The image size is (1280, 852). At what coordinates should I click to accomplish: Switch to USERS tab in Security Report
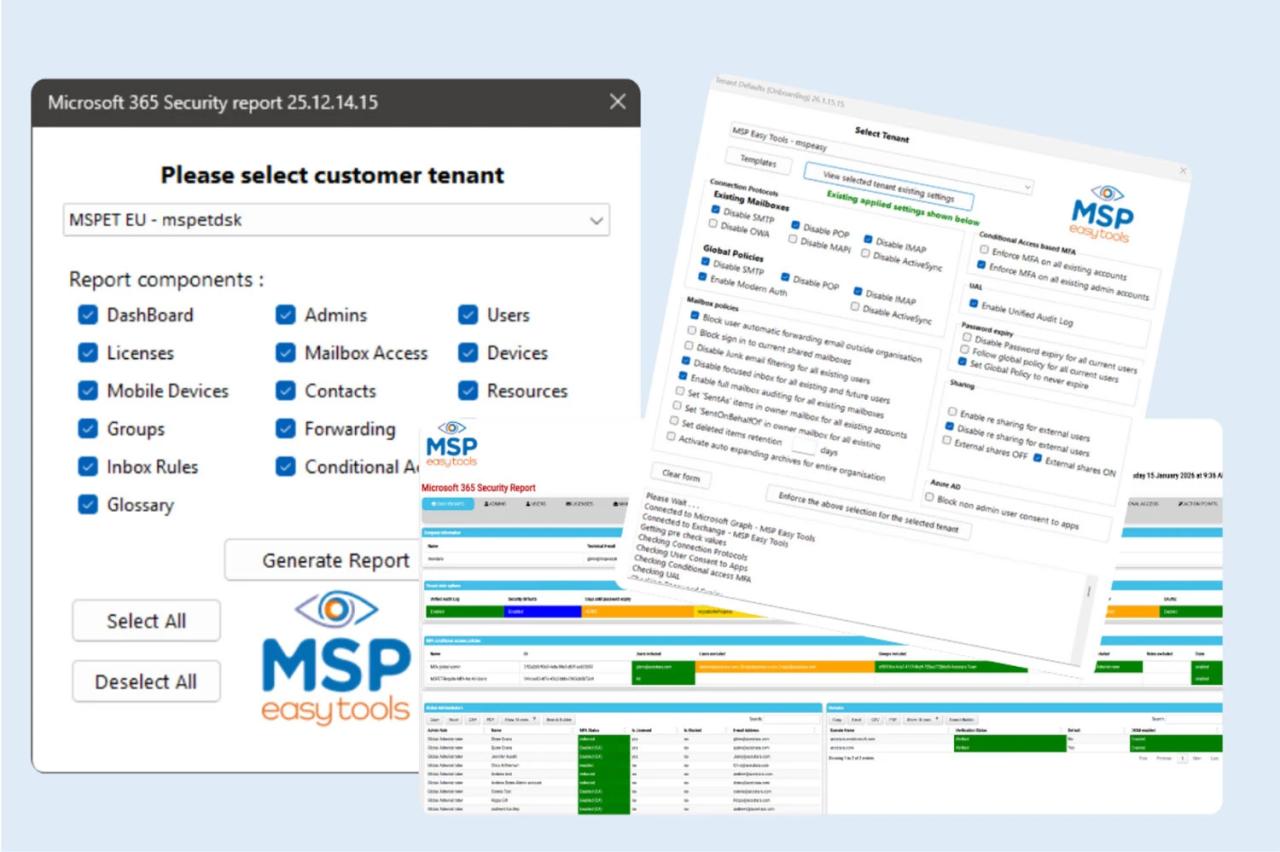(536, 504)
